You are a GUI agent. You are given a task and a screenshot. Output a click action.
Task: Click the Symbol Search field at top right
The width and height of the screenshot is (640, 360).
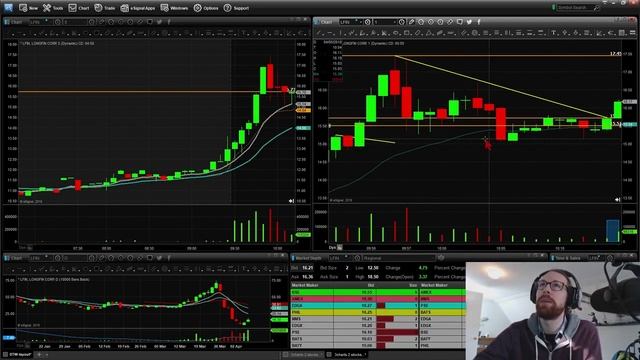578,7
